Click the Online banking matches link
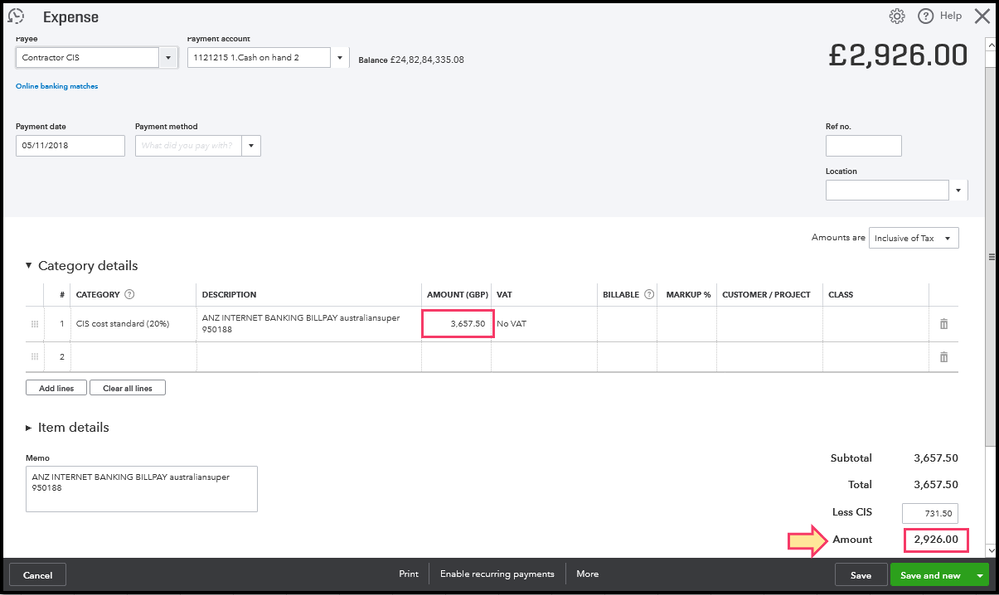999x595 pixels. (x=57, y=86)
